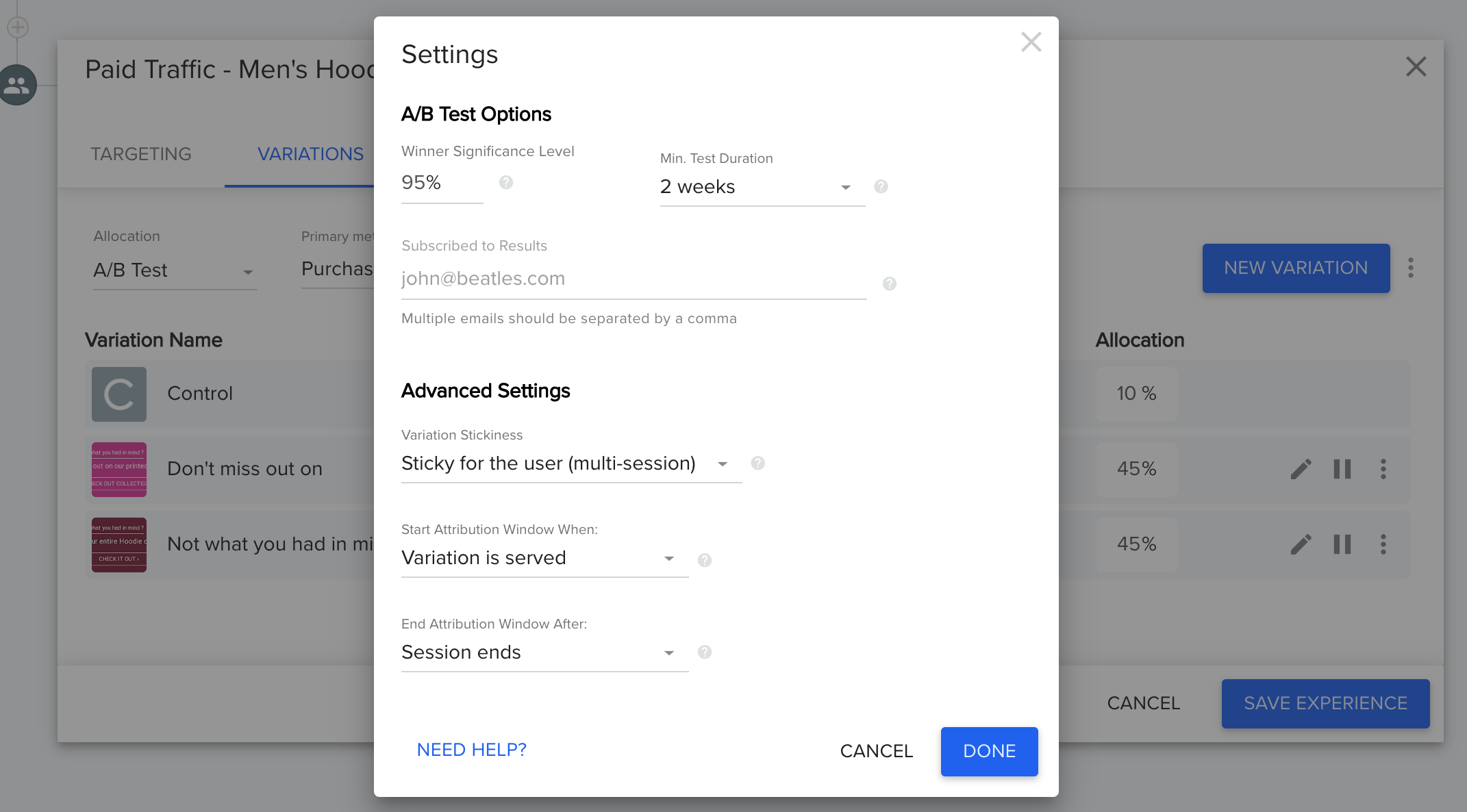Pause the Don't miss out on variation
1467x812 pixels.
coord(1342,469)
